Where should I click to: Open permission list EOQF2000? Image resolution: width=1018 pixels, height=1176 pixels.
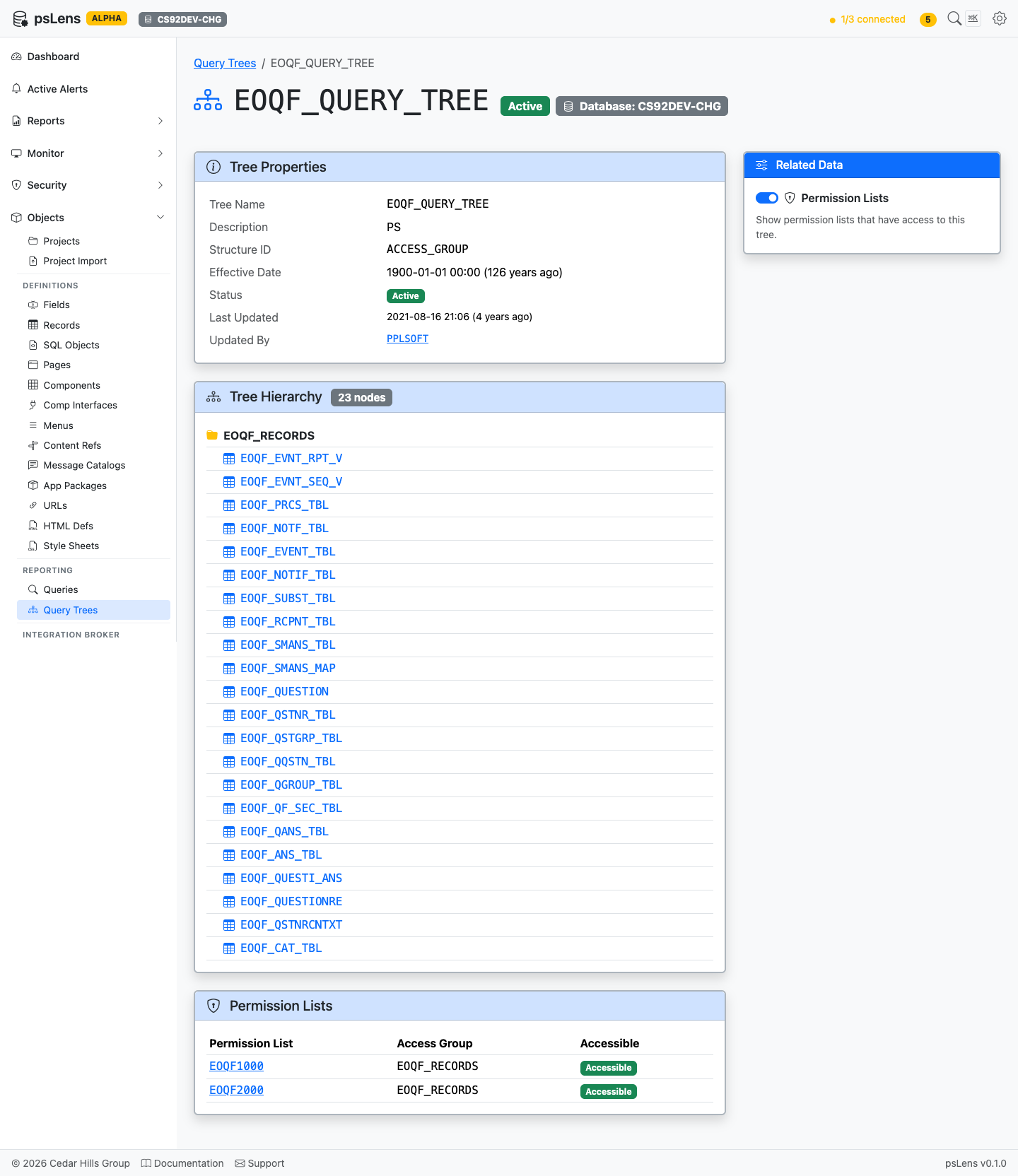(x=236, y=1090)
